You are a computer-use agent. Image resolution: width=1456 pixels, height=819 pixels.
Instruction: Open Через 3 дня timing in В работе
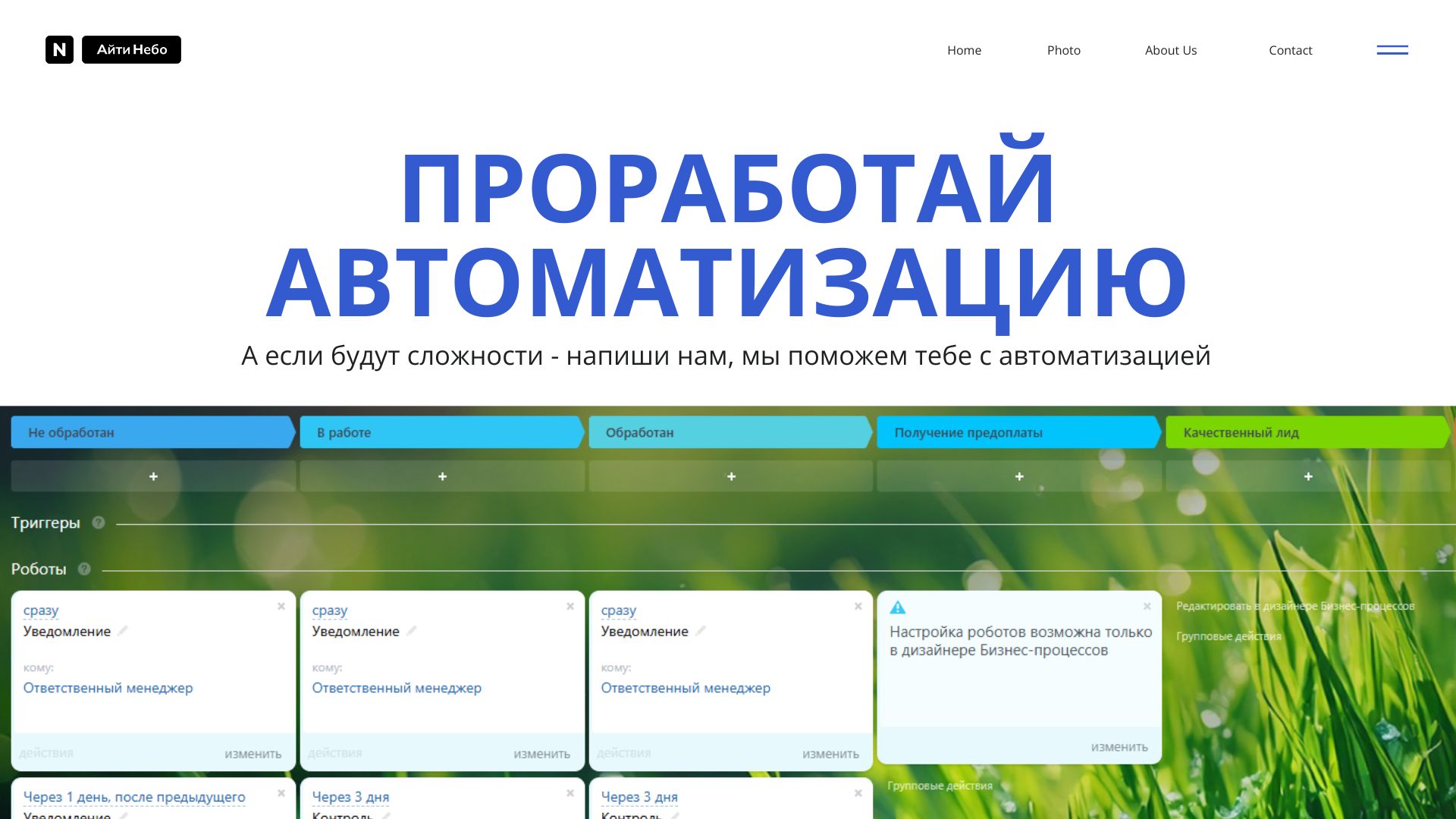(350, 797)
